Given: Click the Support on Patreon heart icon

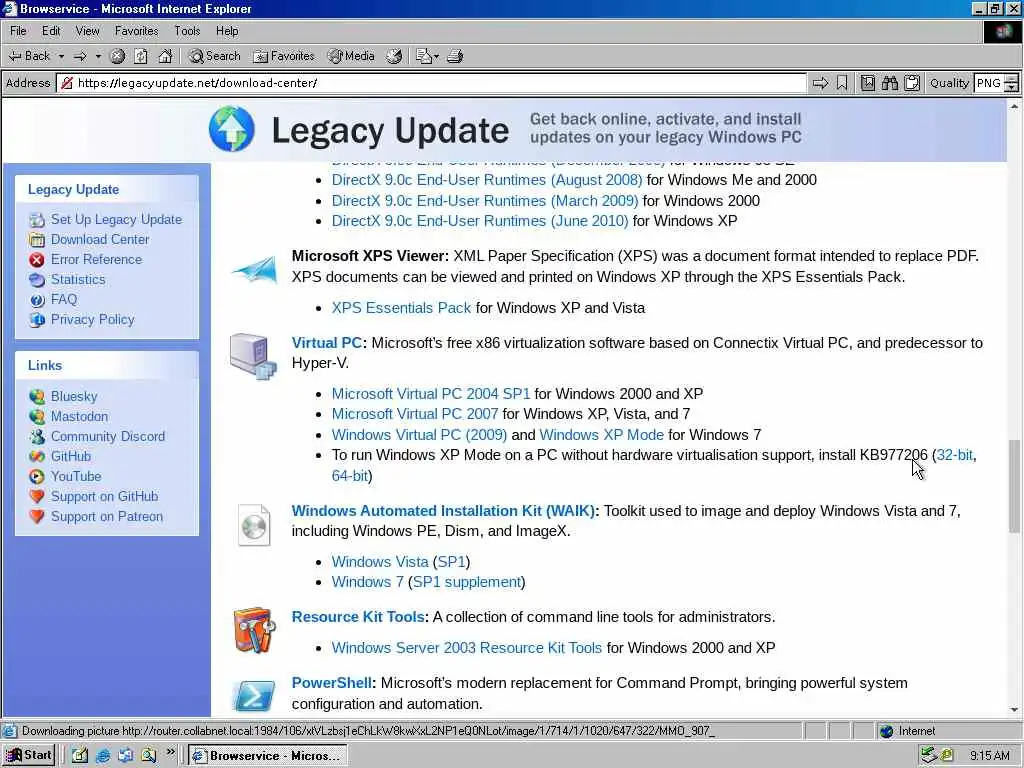Looking at the screenshot, I should [x=37, y=517].
